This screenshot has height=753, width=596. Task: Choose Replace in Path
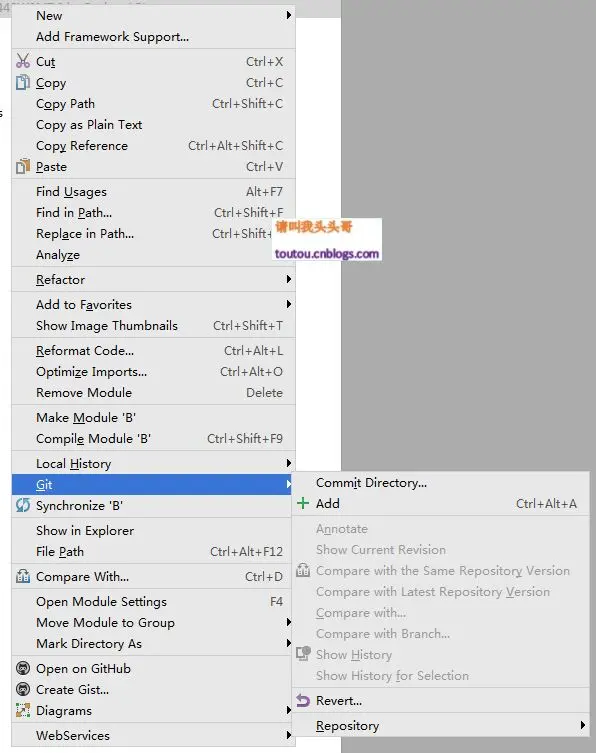pyautogui.click(x=153, y=233)
